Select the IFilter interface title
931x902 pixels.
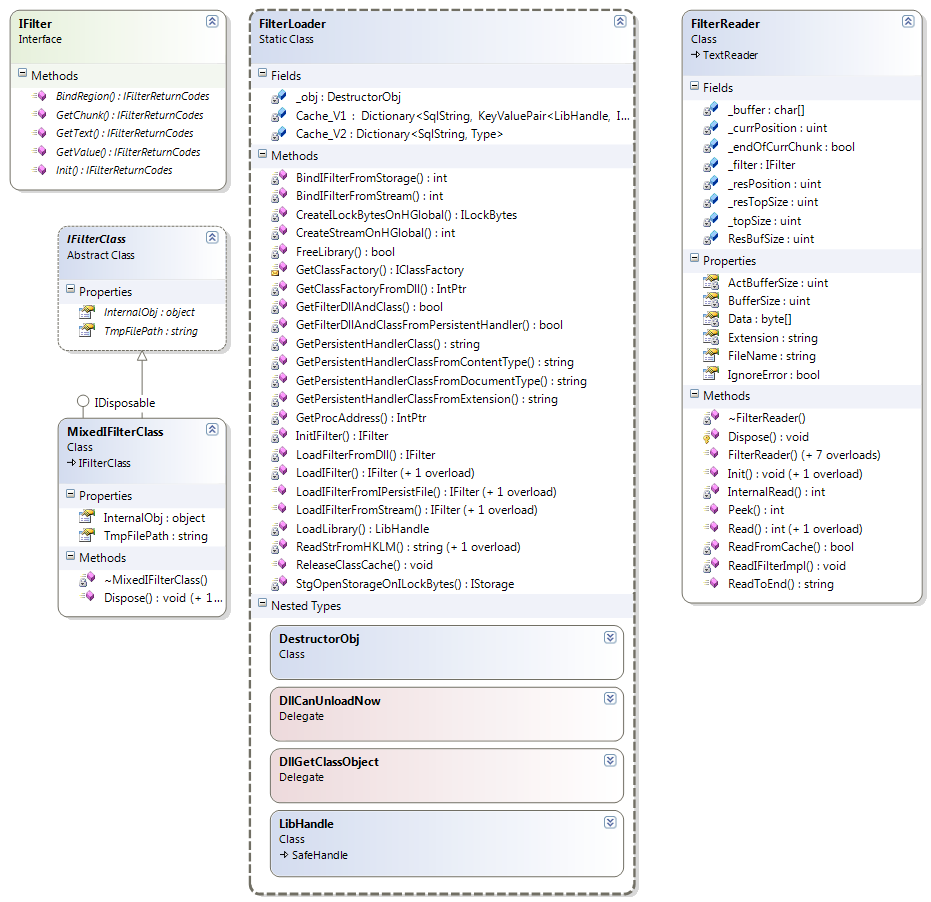[35, 24]
